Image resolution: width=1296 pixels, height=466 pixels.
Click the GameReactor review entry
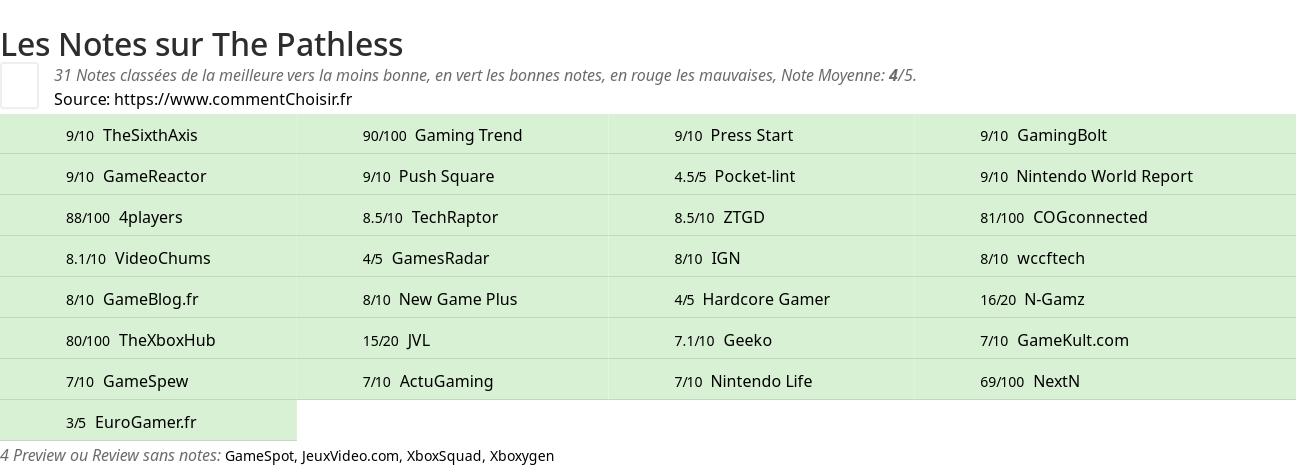coord(148,176)
